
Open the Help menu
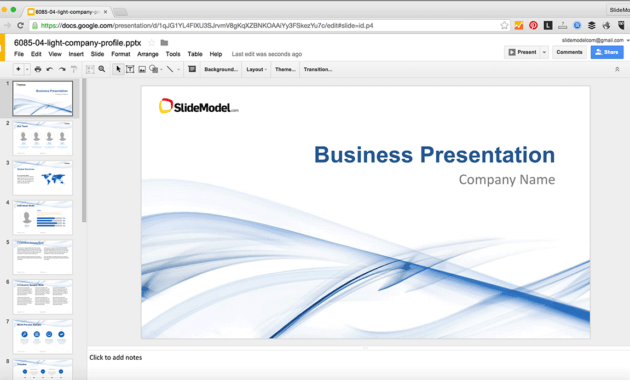click(x=216, y=54)
